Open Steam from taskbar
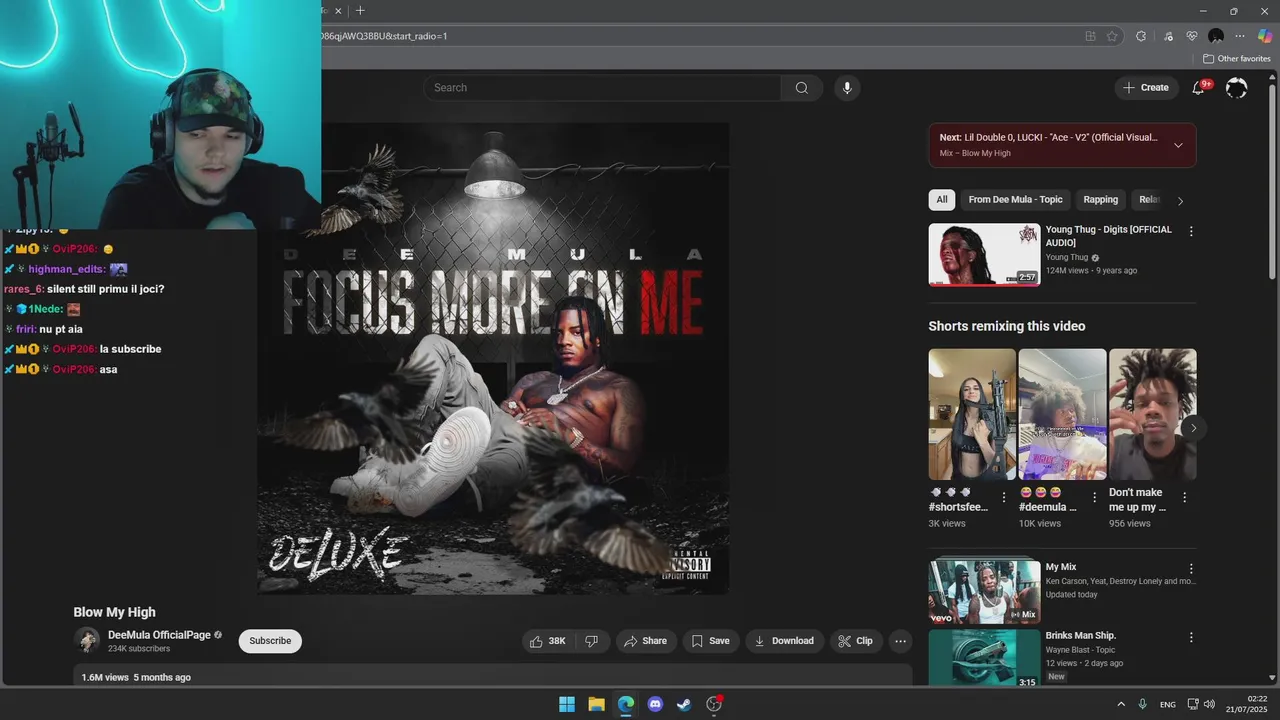1280x720 pixels. [684, 704]
